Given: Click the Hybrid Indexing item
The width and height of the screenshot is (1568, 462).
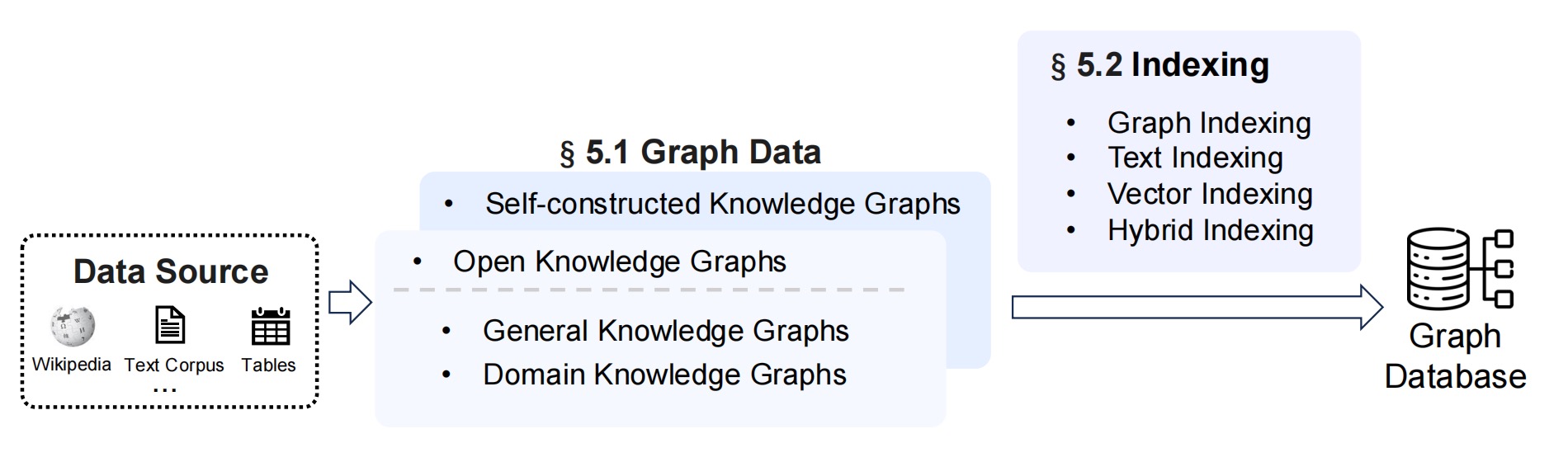Looking at the screenshot, I should pyautogui.click(x=1210, y=230).
